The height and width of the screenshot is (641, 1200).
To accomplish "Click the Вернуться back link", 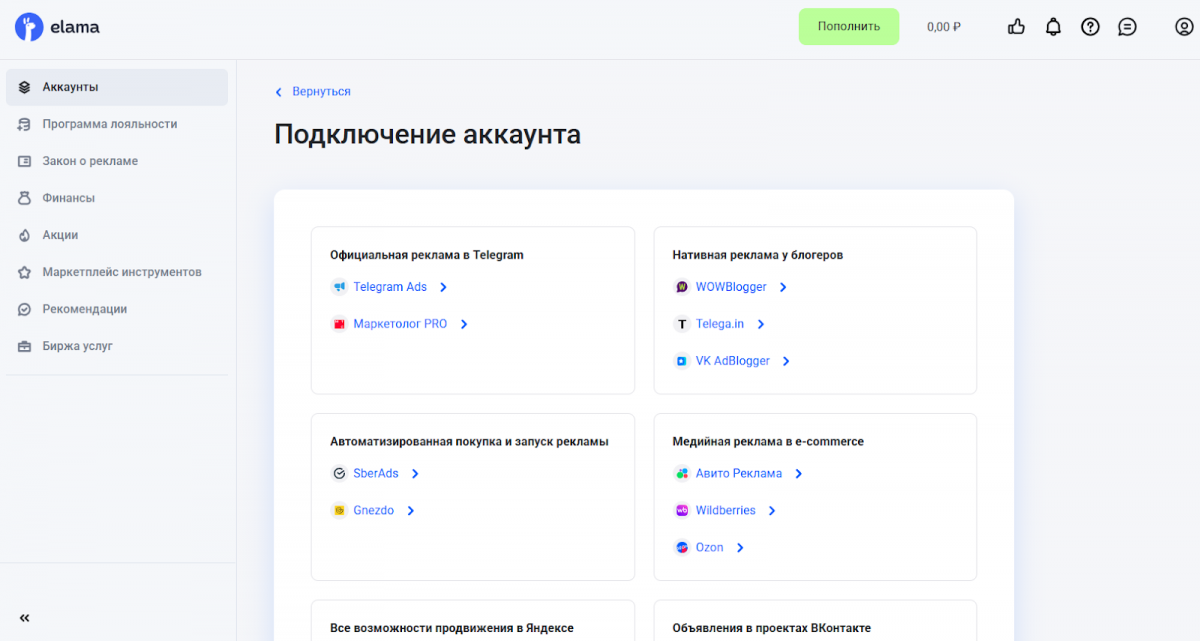I will (320, 91).
